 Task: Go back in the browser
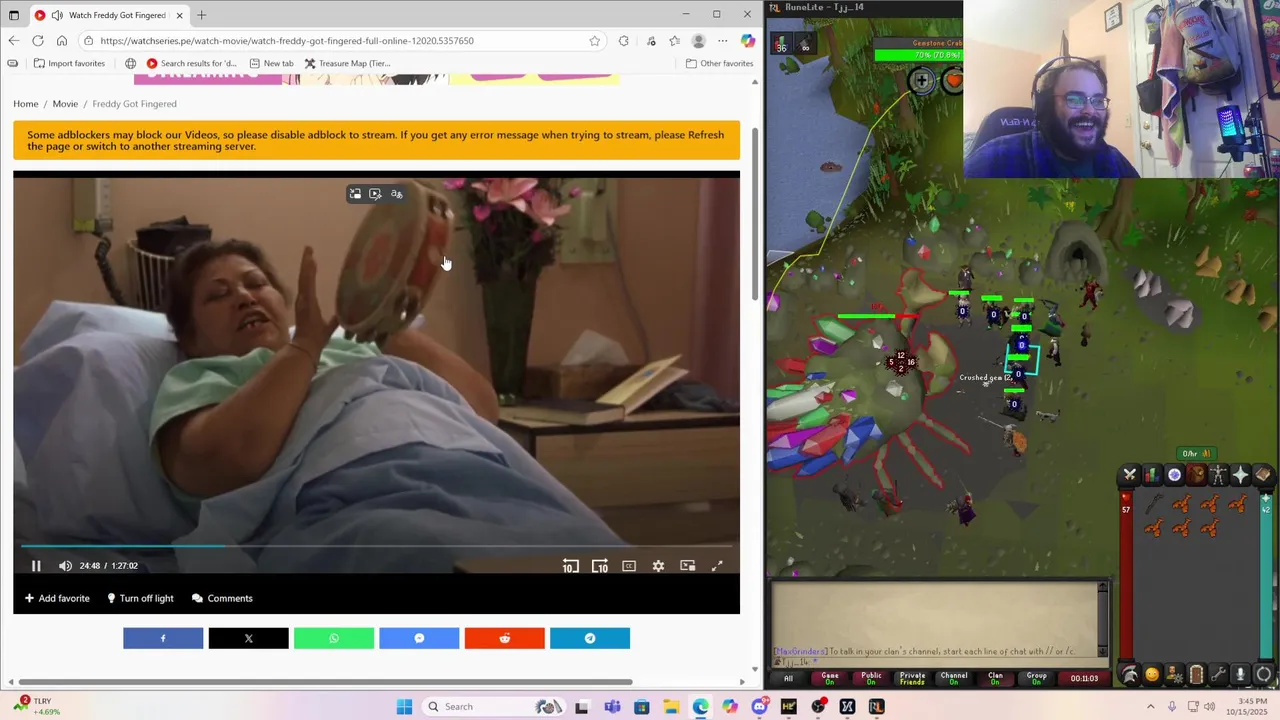coord(13,41)
